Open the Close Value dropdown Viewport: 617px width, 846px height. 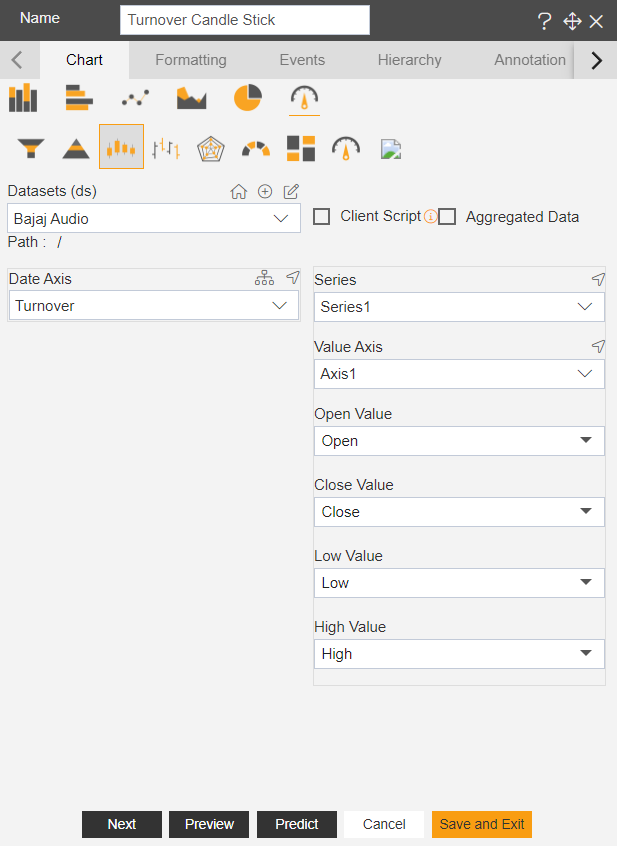point(459,512)
